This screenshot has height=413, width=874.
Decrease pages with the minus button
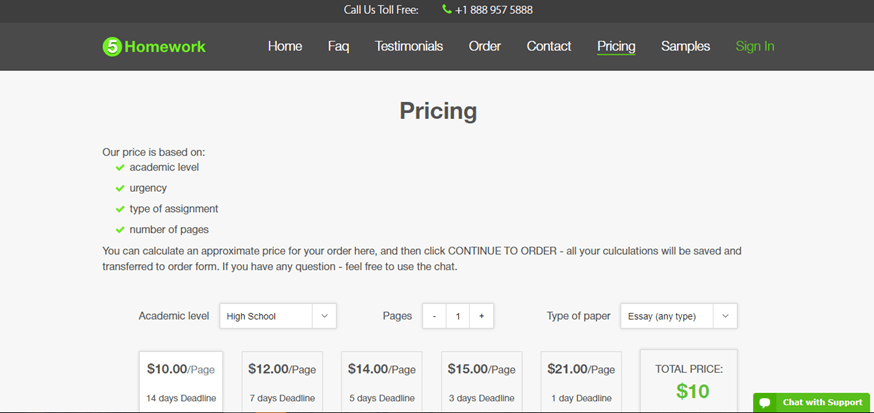pos(434,316)
